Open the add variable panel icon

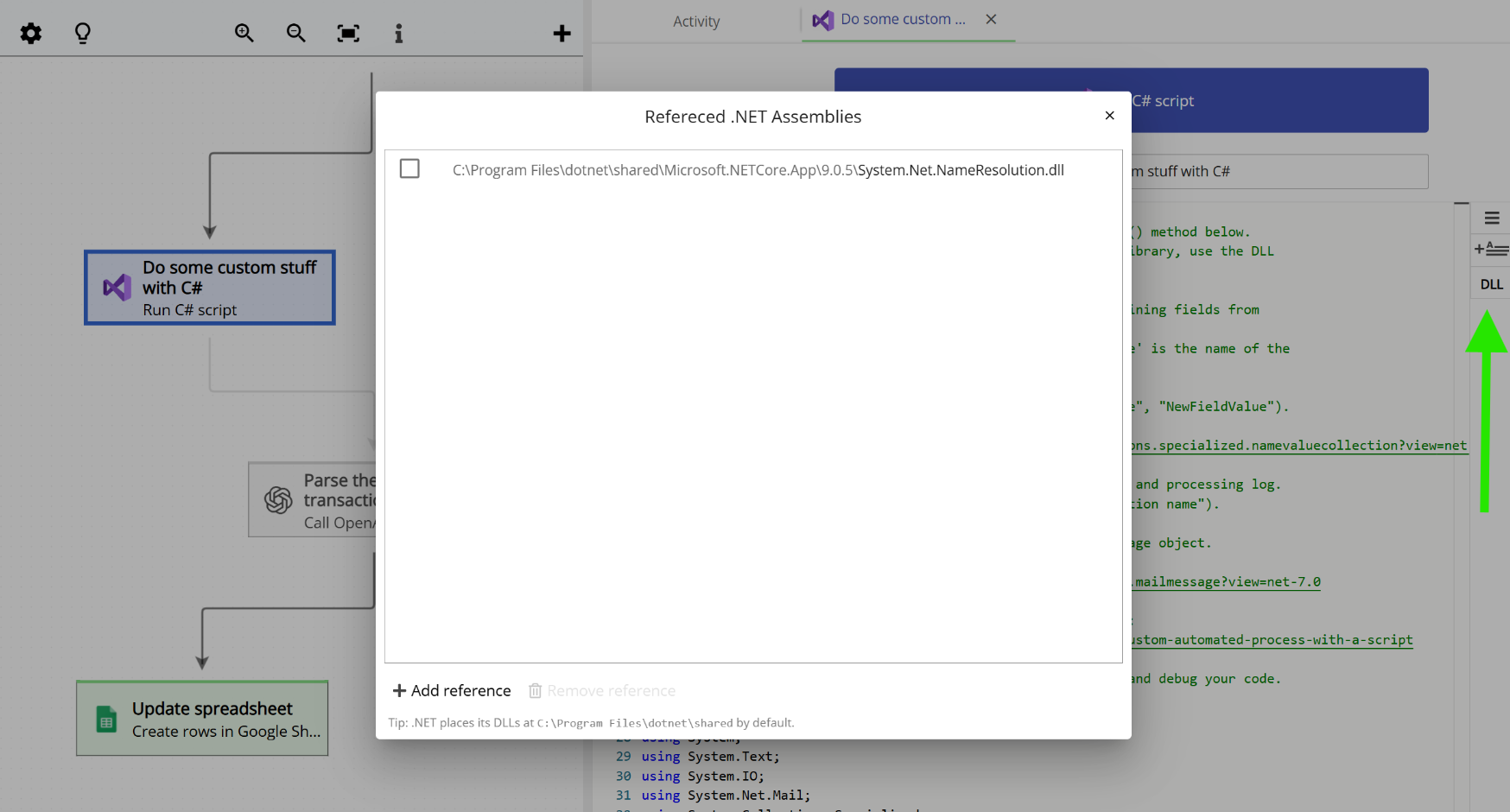pyautogui.click(x=1491, y=251)
